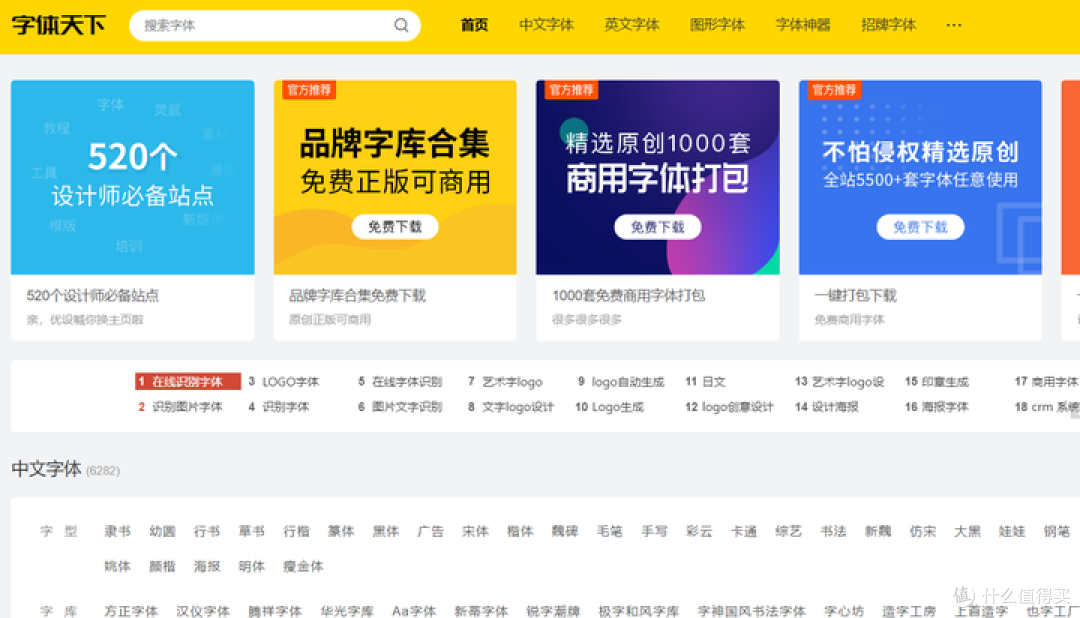Viewport: 1080px width, 618px height.
Task: Click 免费下载 on 品牌字库合集 banner
Action: coord(395,227)
